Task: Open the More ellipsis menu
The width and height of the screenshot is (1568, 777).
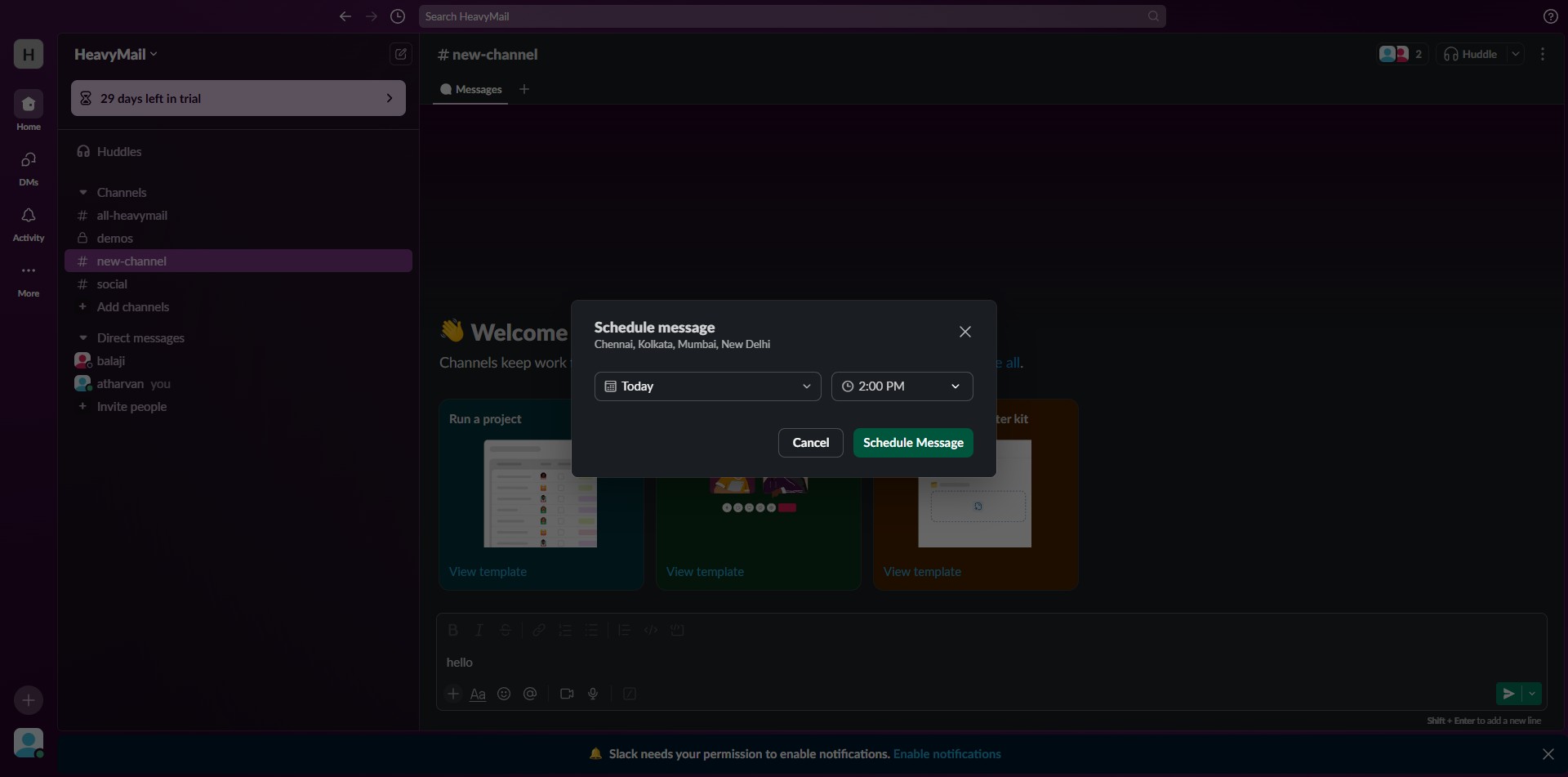Action: tap(29, 279)
